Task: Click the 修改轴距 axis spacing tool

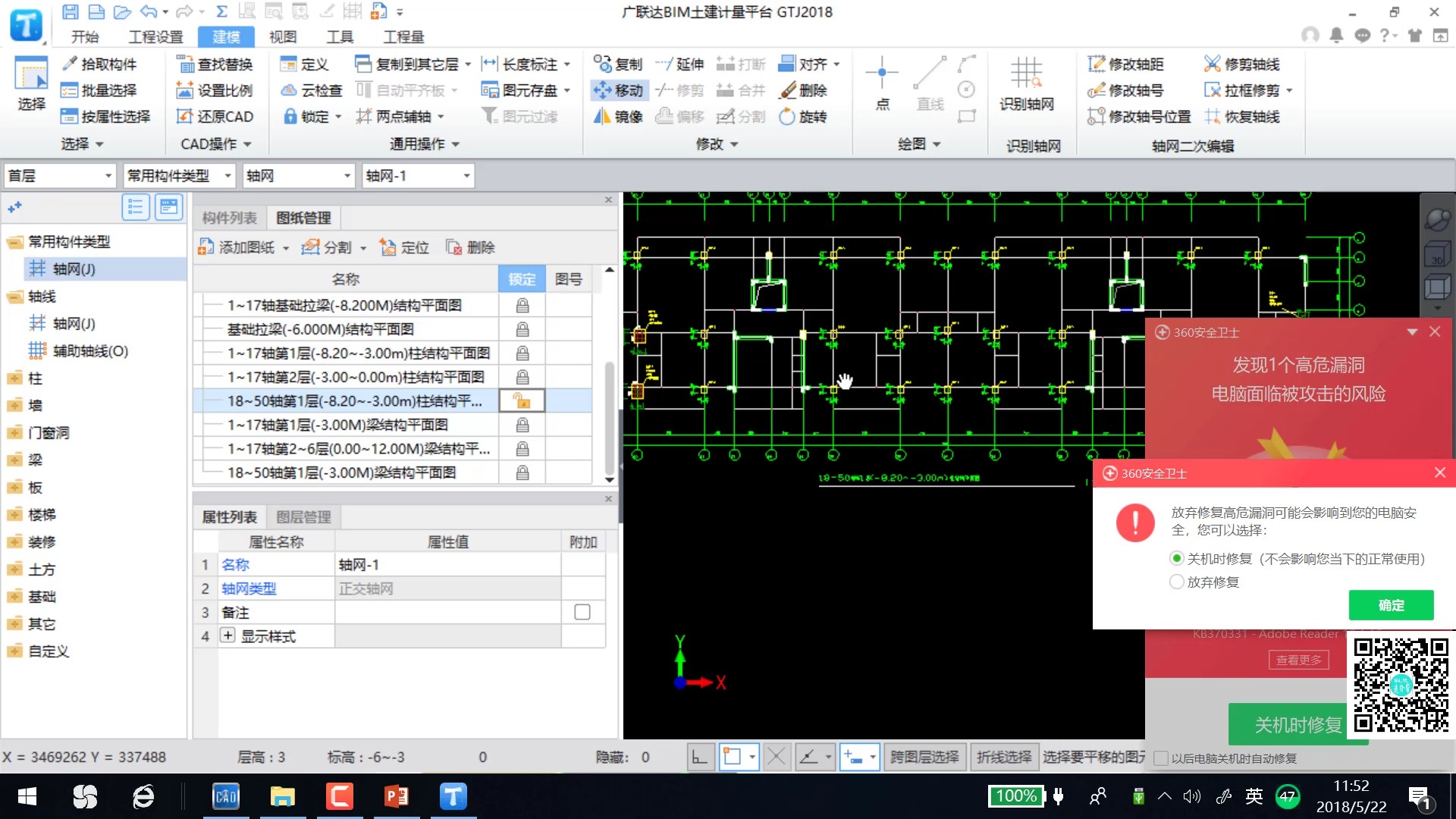Action: (x=1125, y=64)
